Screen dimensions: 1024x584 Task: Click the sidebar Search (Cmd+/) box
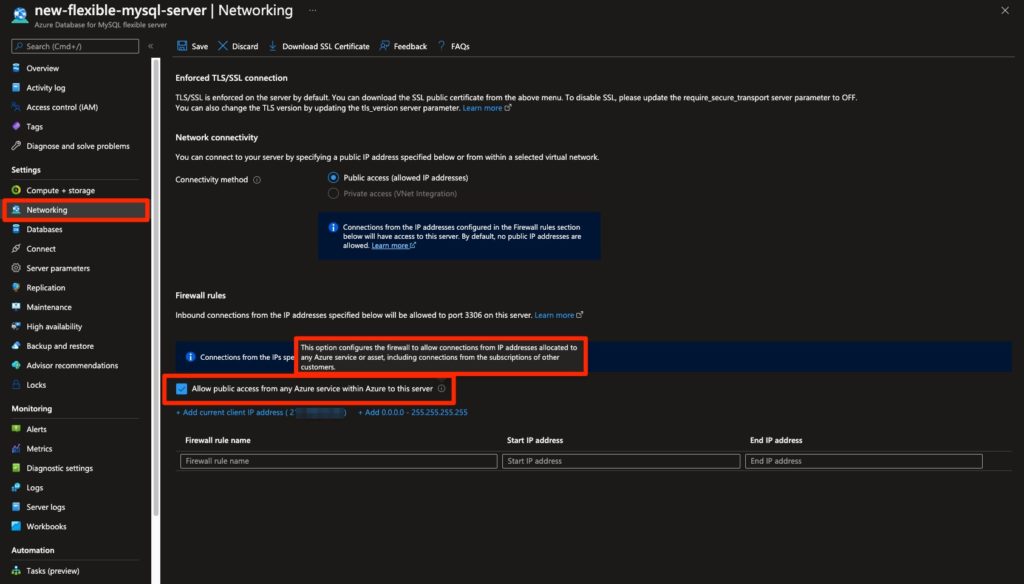(75, 46)
